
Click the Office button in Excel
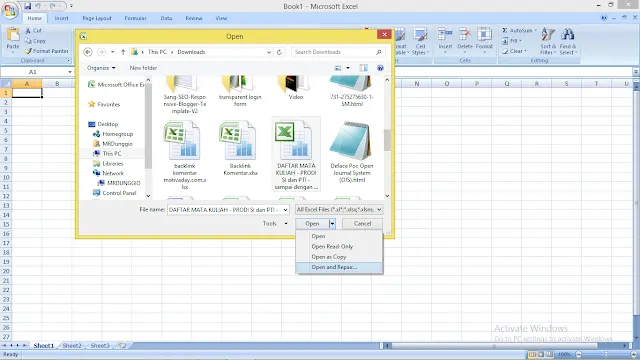(10, 10)
